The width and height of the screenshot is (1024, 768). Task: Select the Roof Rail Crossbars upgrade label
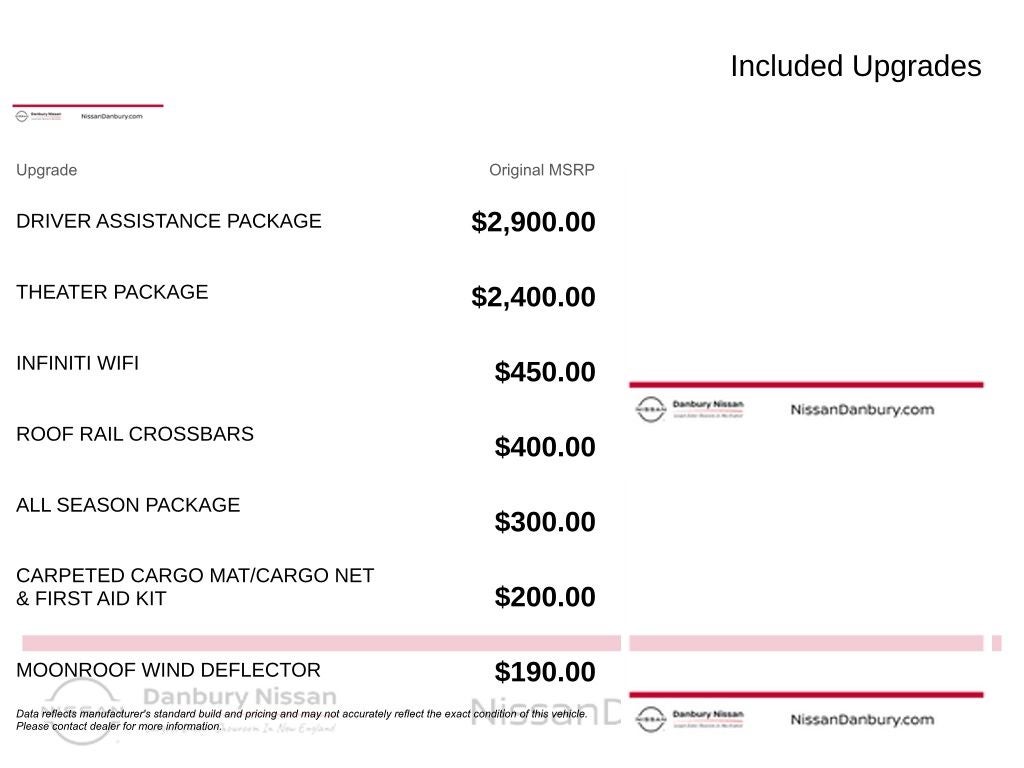click(135, 434)
